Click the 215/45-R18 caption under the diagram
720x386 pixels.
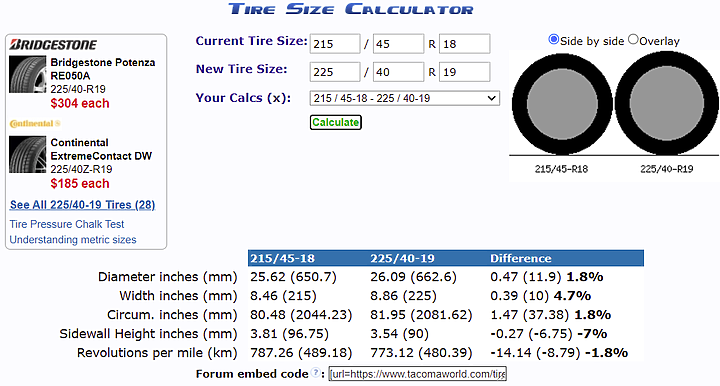coord(561,169)
